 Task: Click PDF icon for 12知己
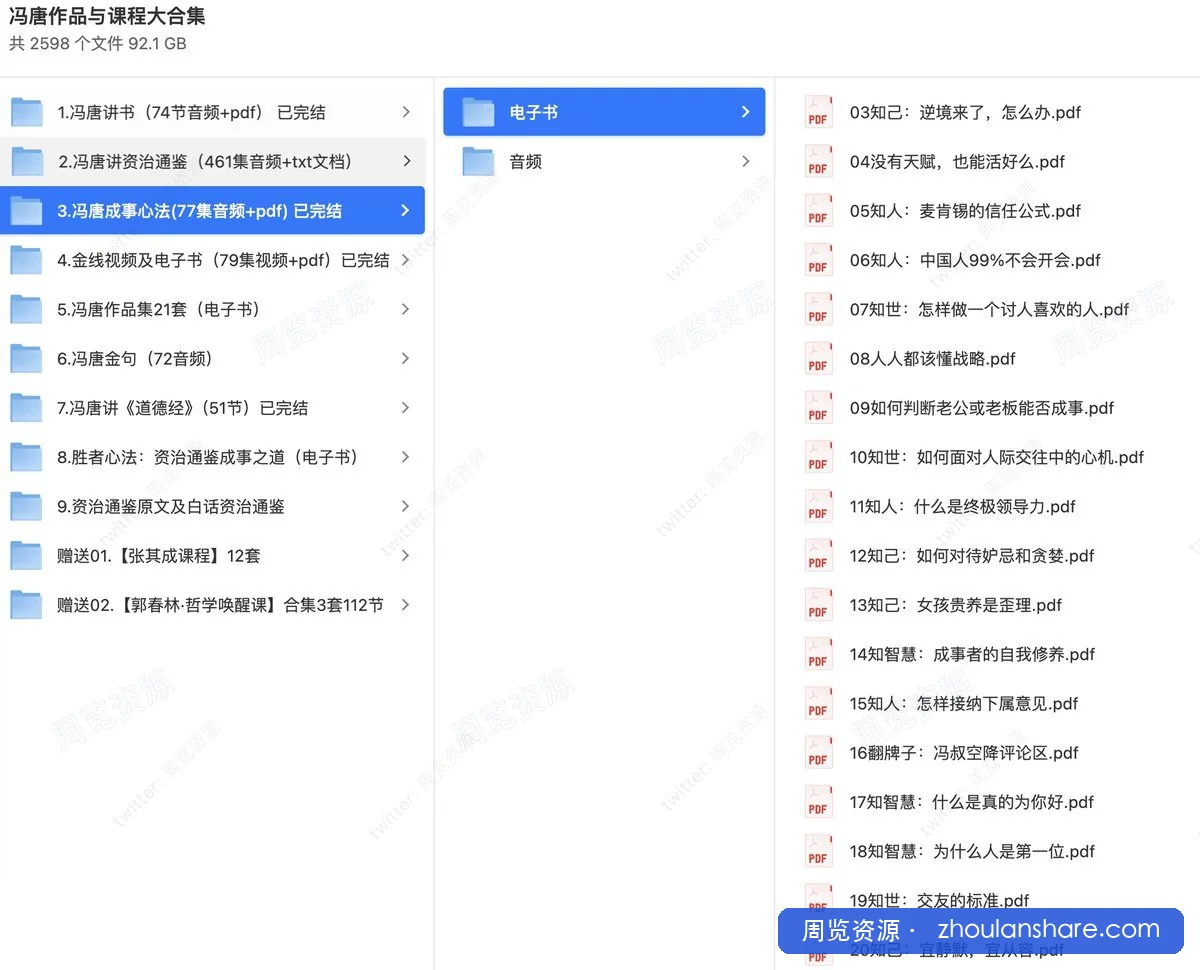(x=819, y=555)
